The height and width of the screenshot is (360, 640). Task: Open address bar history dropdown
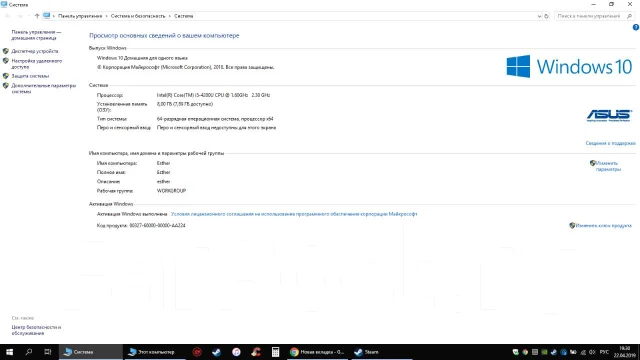click(x=539, y=16)
